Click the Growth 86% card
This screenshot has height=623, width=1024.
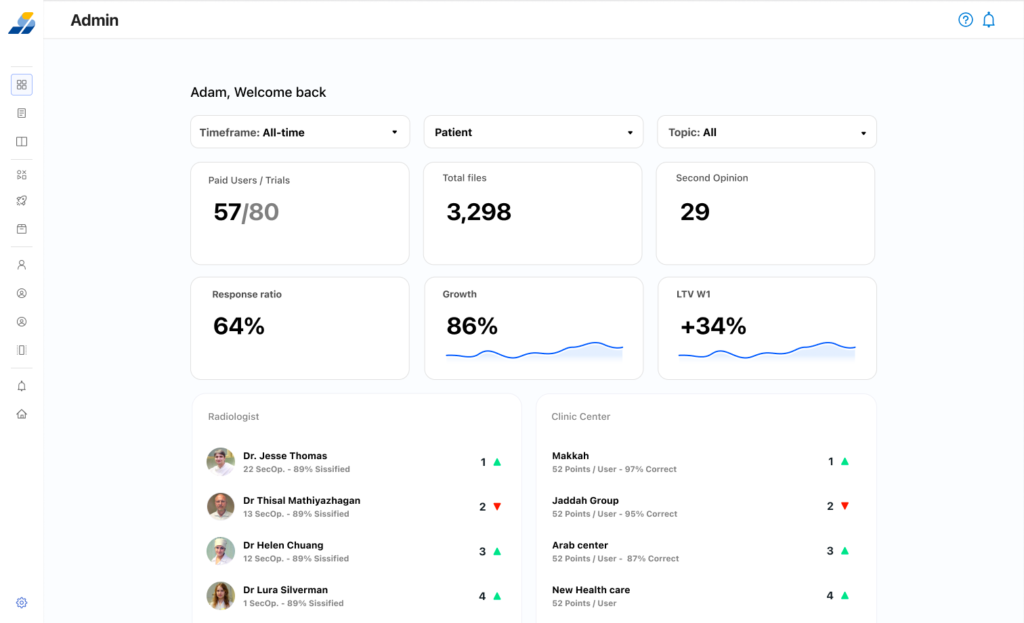coord(532,328)
